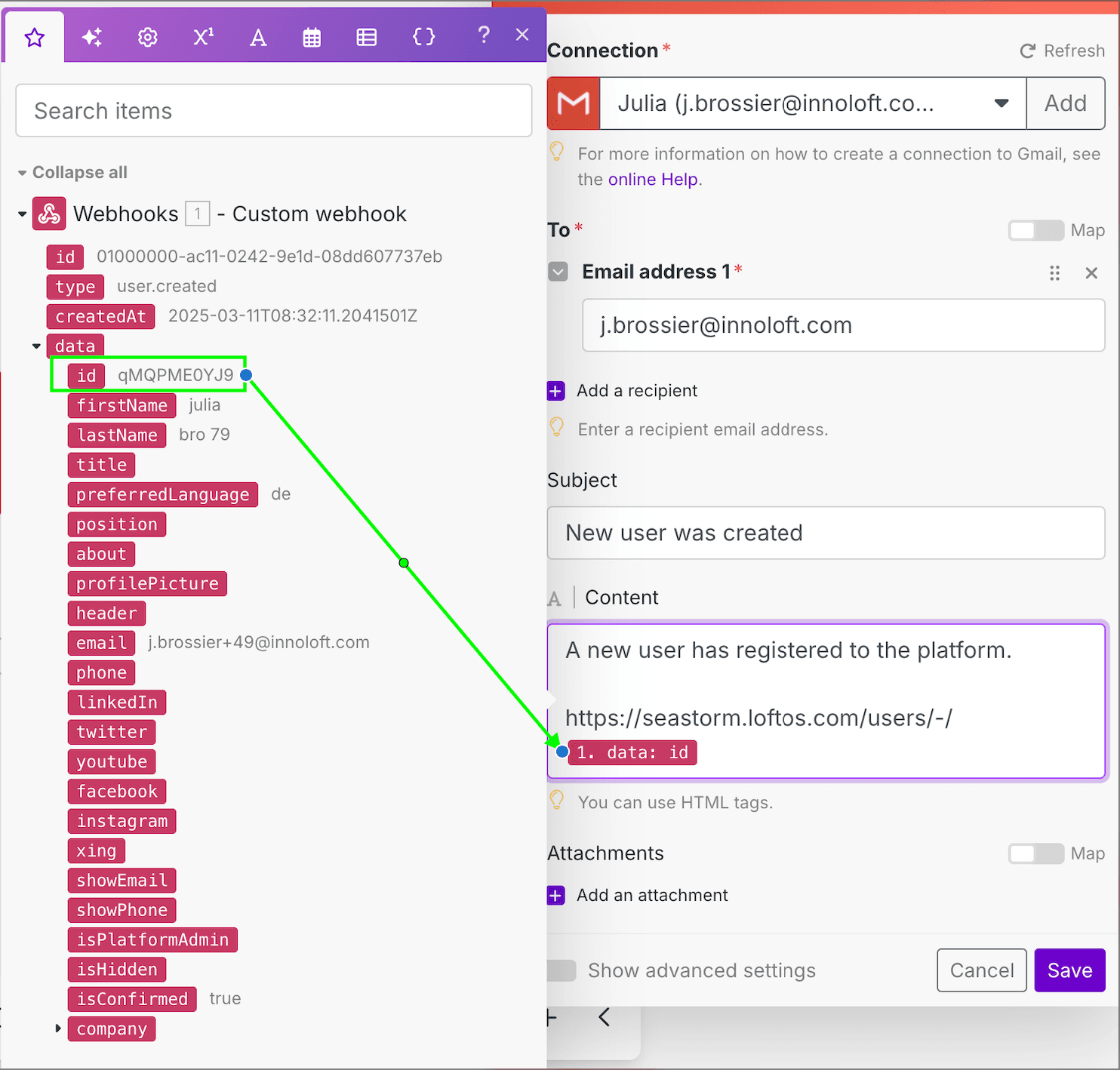
Task: Expand the company item
Action: [x=58, y=1028]
